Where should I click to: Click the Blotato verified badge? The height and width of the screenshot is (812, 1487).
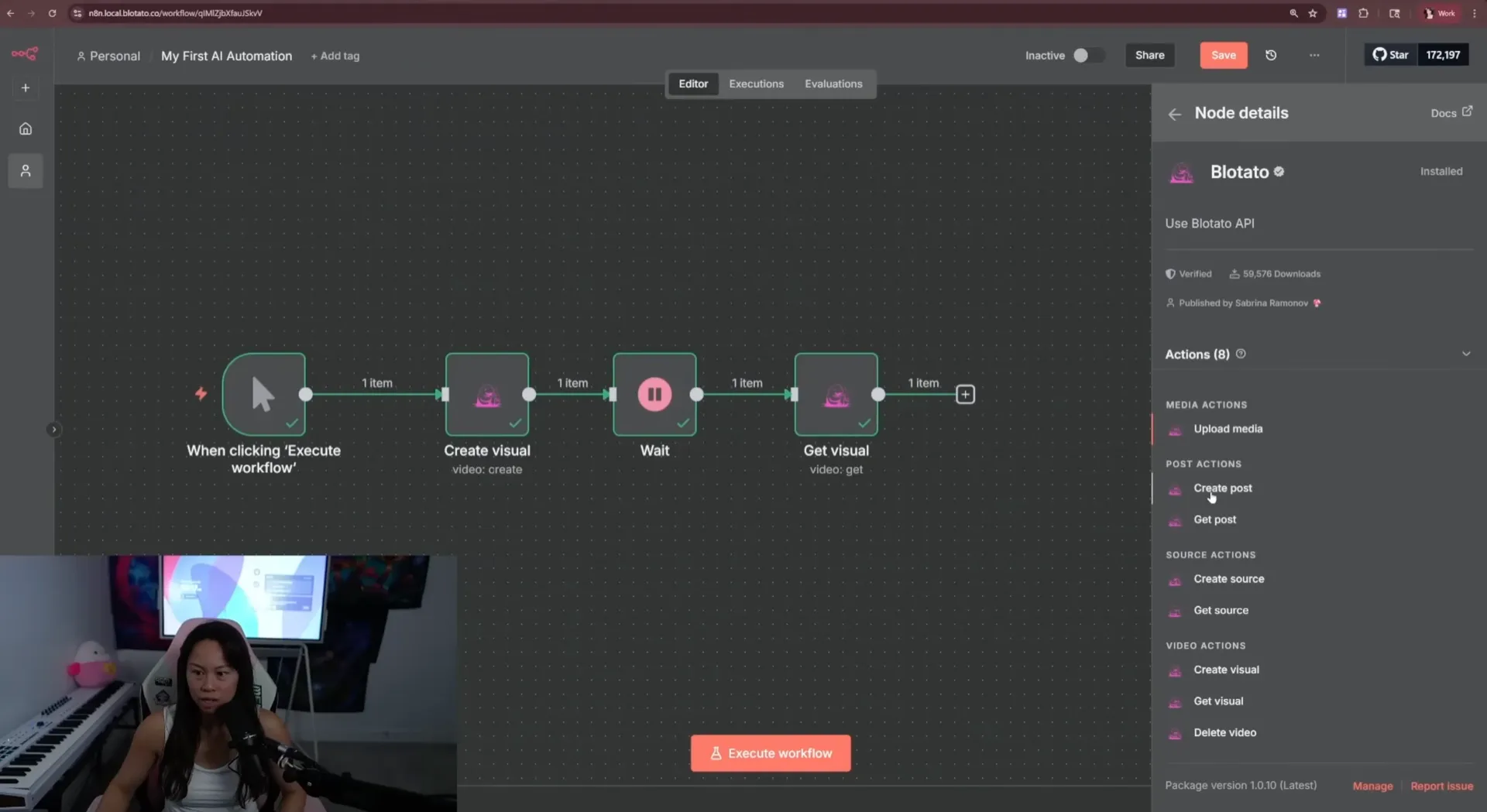click(1279, 172)
